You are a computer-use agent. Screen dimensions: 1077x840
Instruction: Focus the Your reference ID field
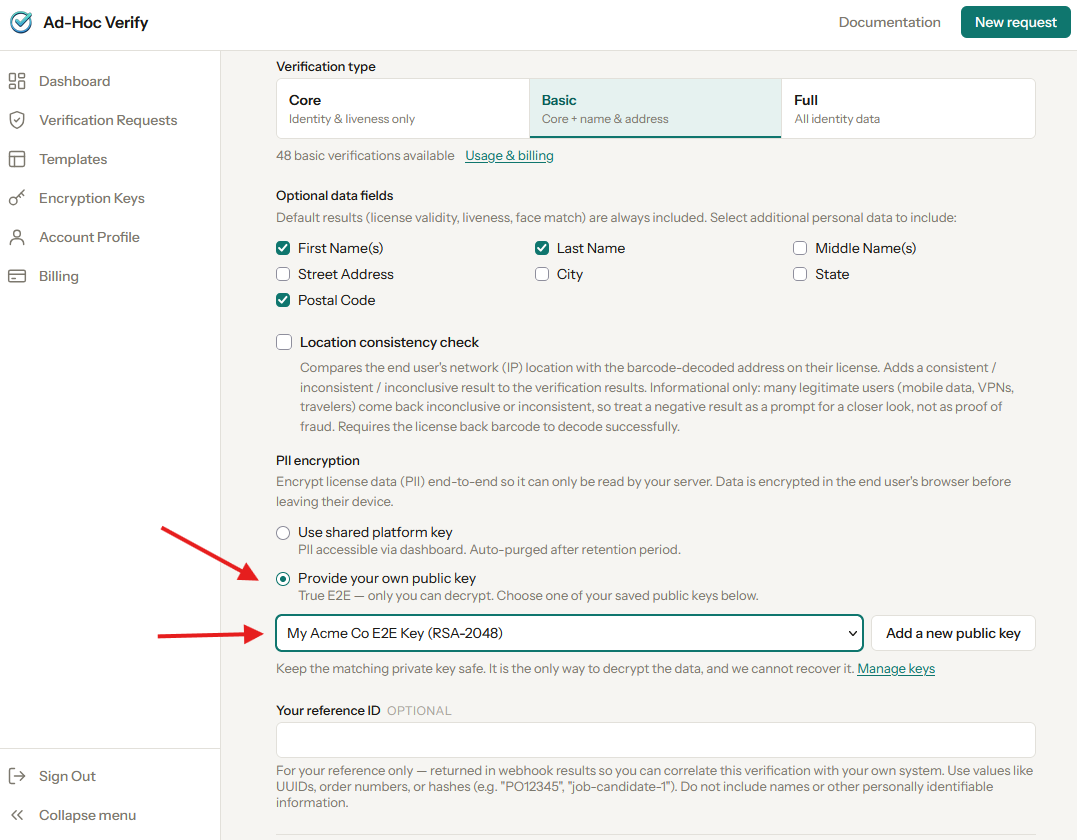[x=655, y=740]
